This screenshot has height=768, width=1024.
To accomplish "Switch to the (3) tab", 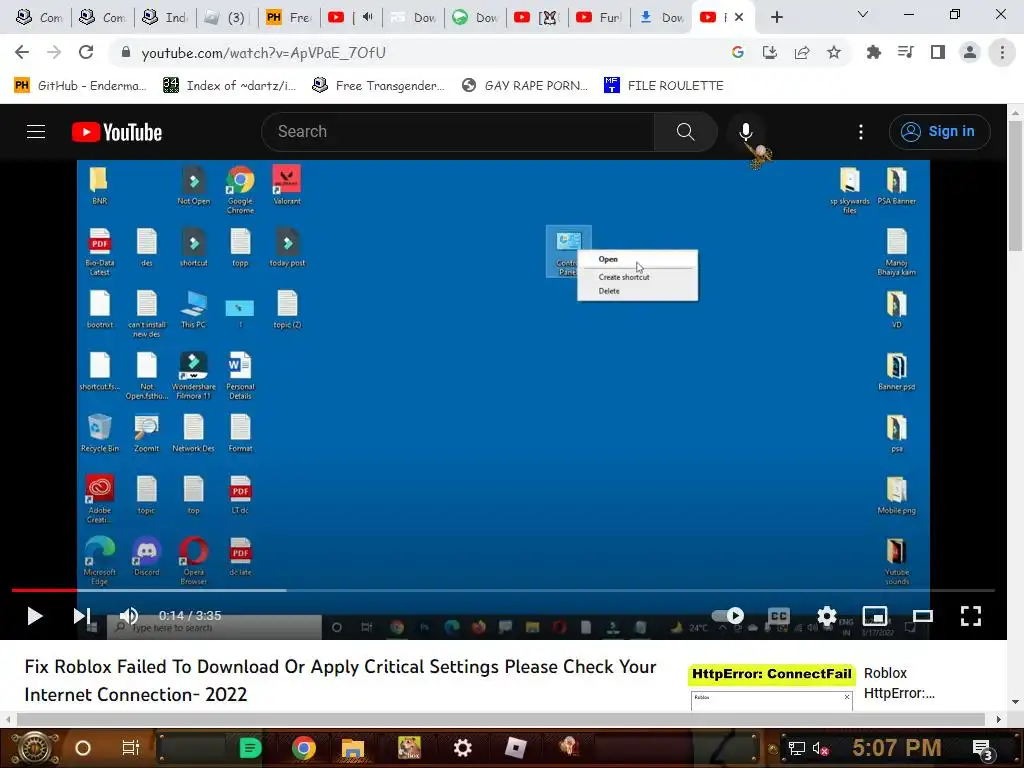I will tap(227, 18).
